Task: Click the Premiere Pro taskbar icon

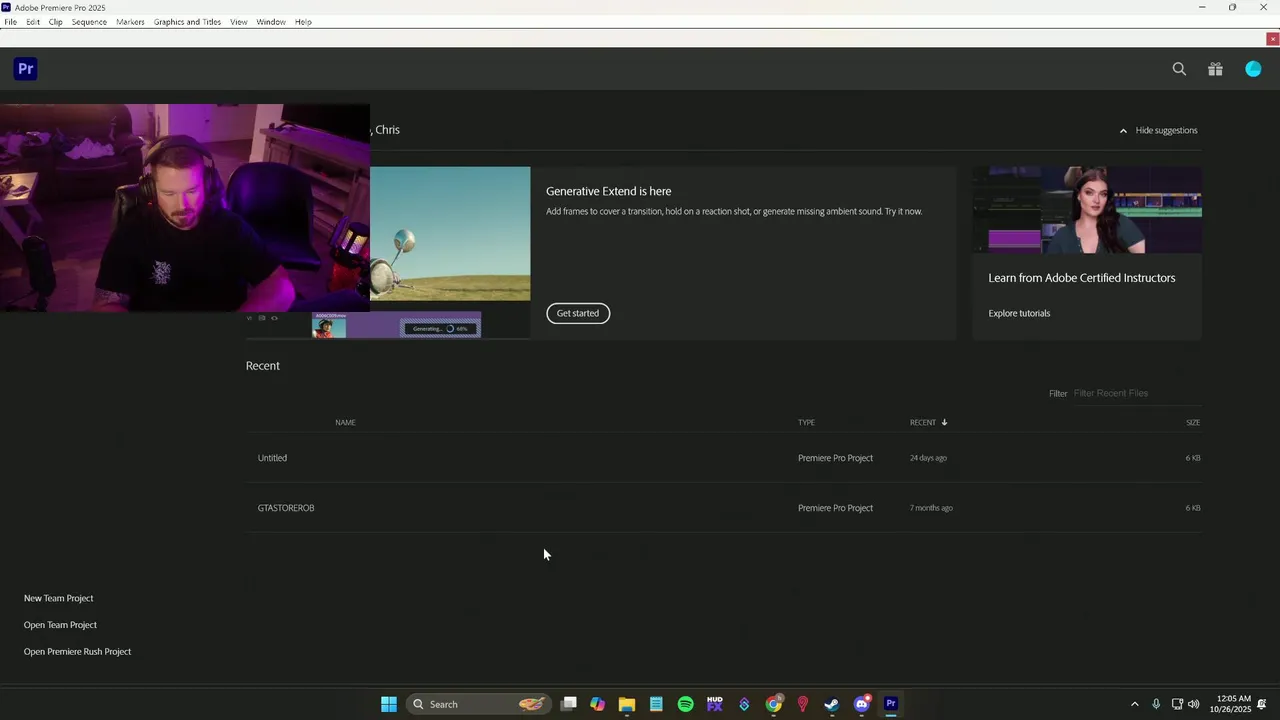Action: coord(890,704)
